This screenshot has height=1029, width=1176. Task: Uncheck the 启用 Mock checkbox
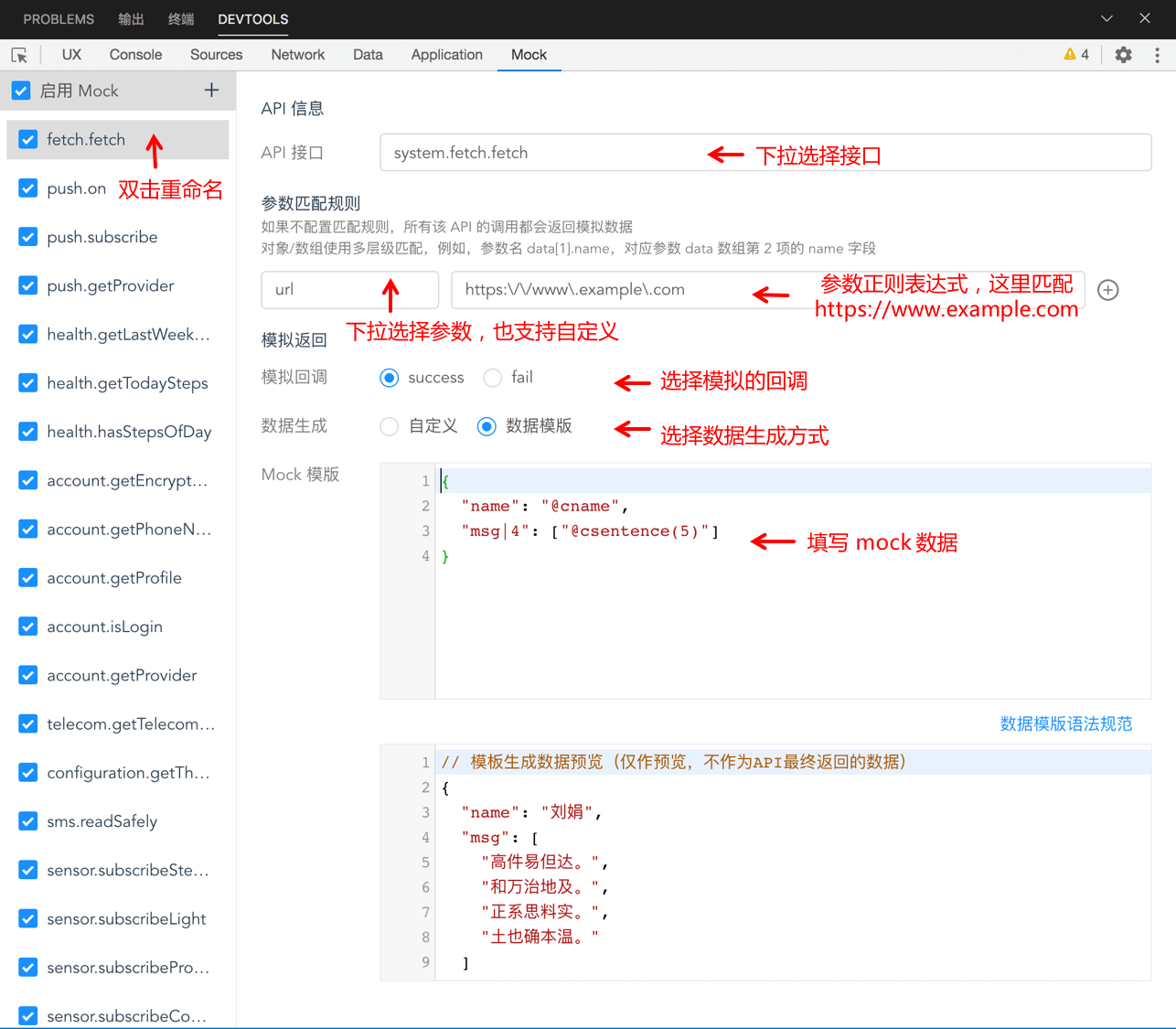20,91
